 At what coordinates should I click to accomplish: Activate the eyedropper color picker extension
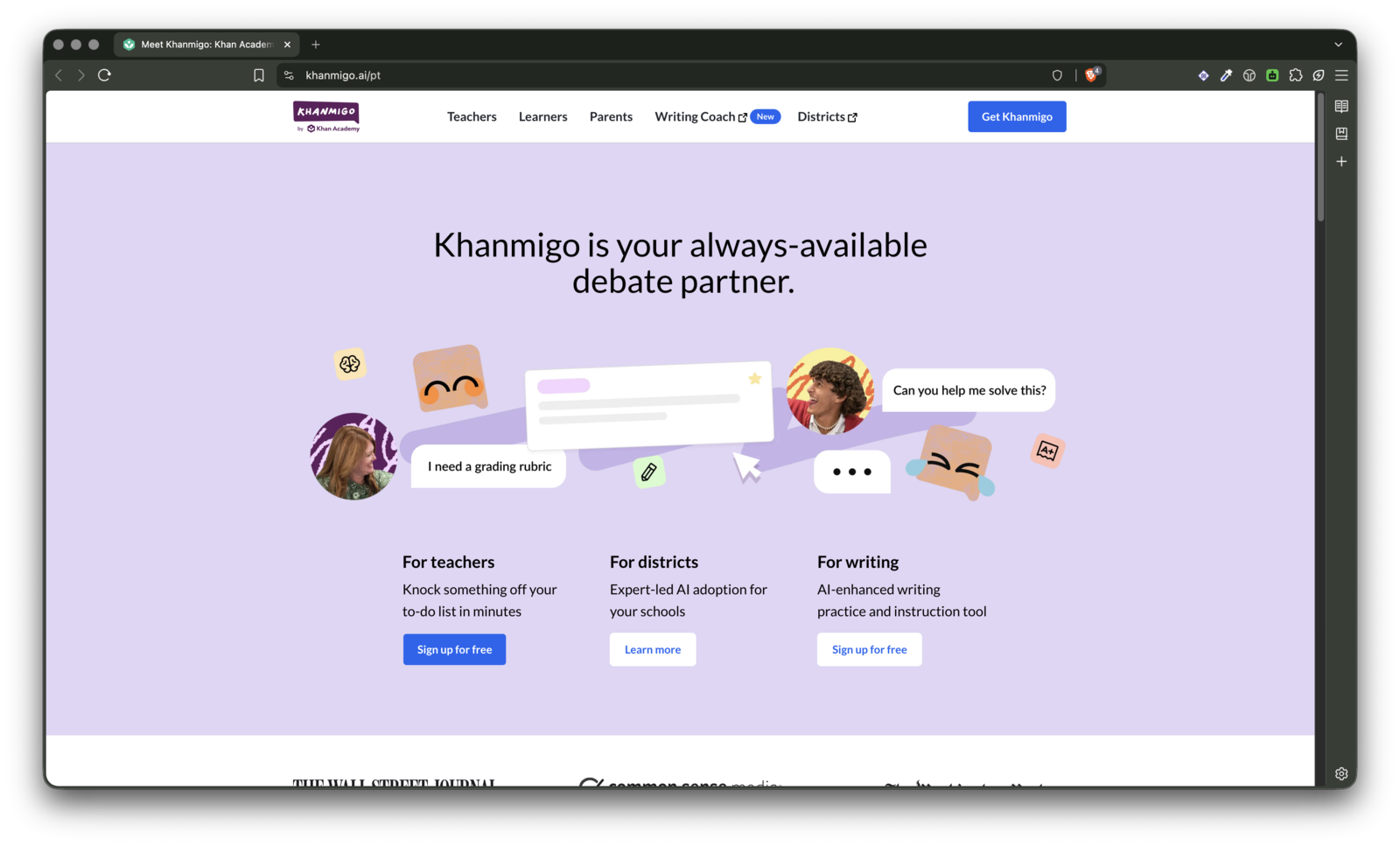[x=1227, y=75]
